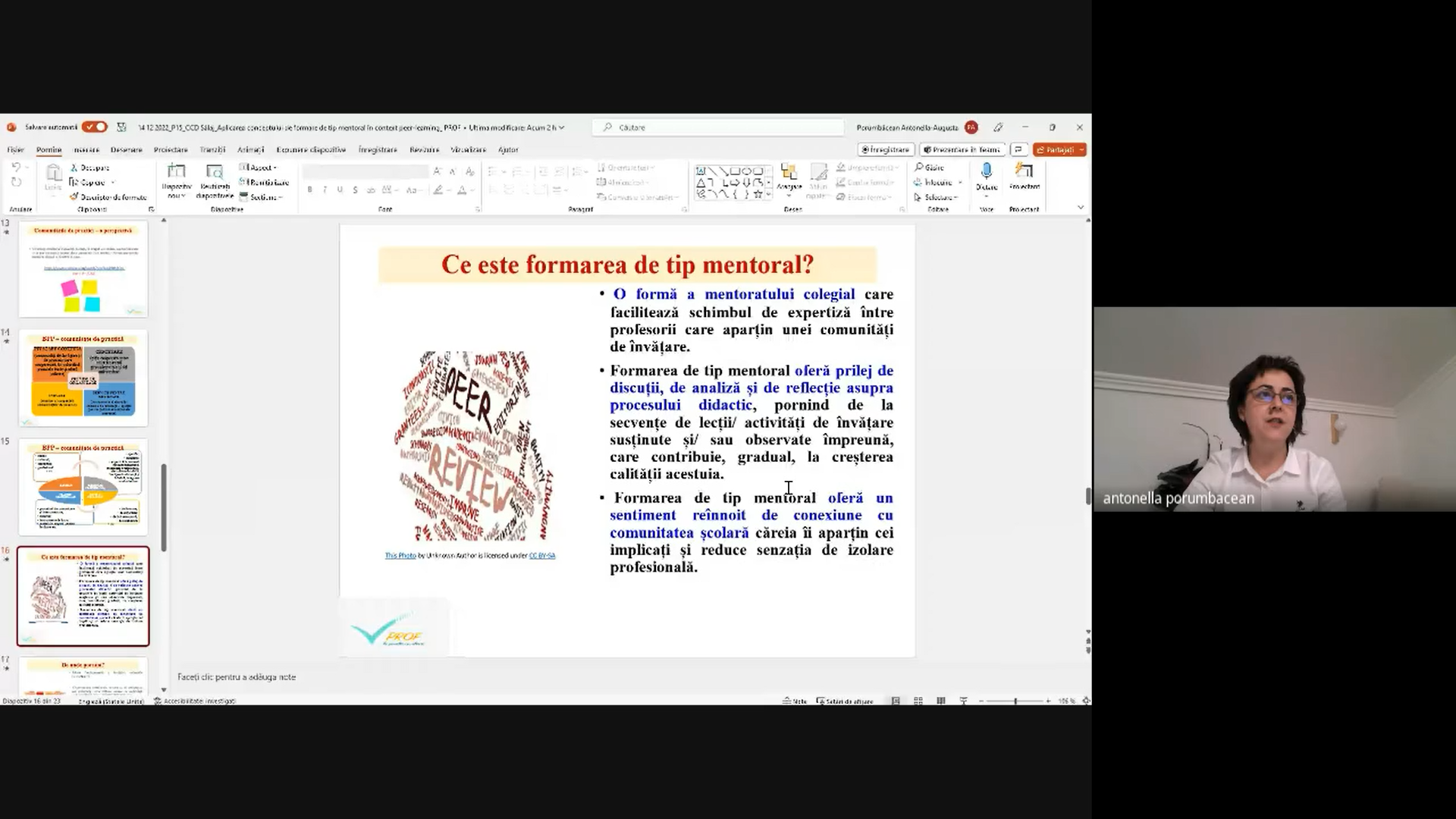Viewport: 1456px width, 819px height.
Task: Open the Fișier menu tab
Action: point(16,150)
